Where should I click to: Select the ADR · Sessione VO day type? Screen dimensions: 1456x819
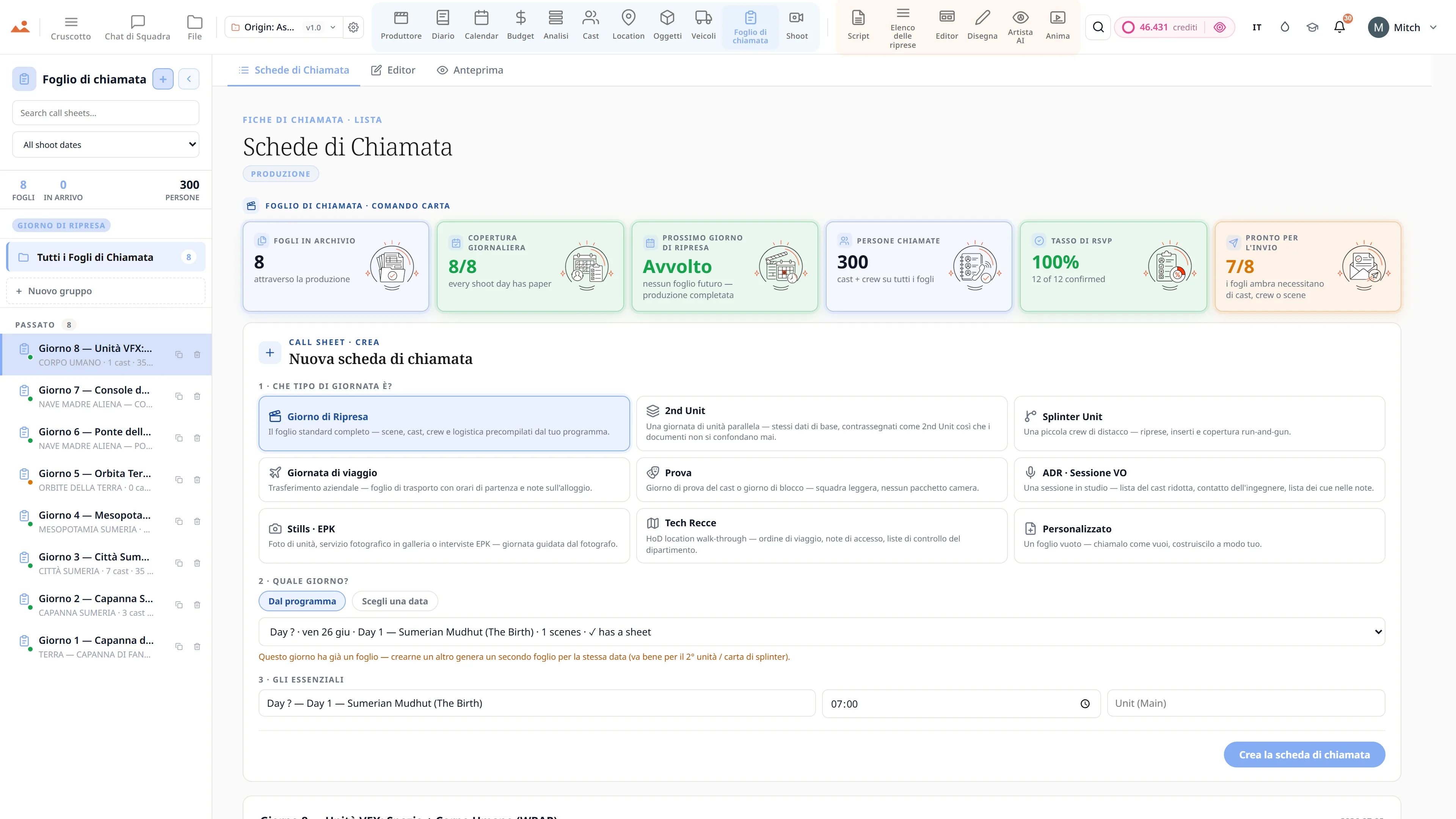(x=1199, y=479)
